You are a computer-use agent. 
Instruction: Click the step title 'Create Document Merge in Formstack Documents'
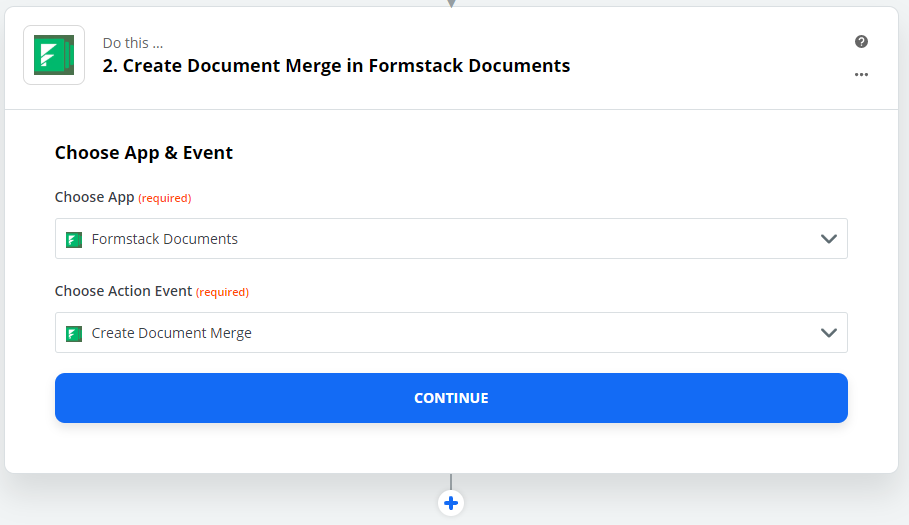pyautogui.click(x=336, y=66)
